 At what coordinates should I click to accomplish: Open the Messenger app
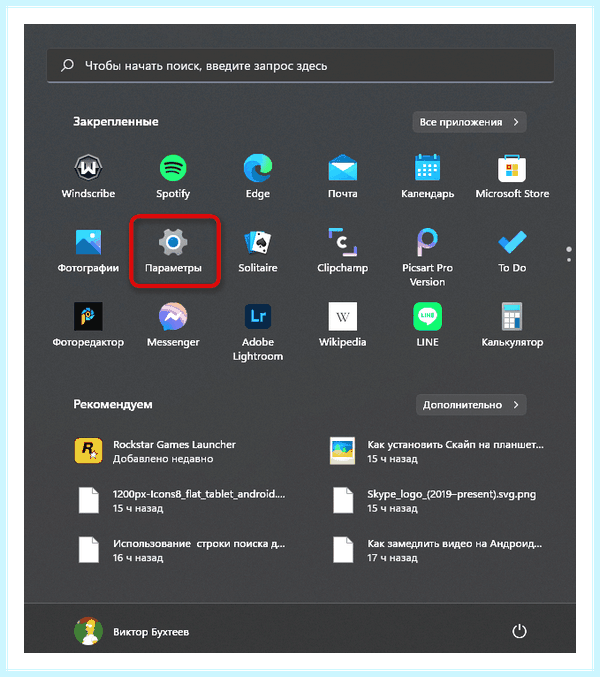[173, 325]
